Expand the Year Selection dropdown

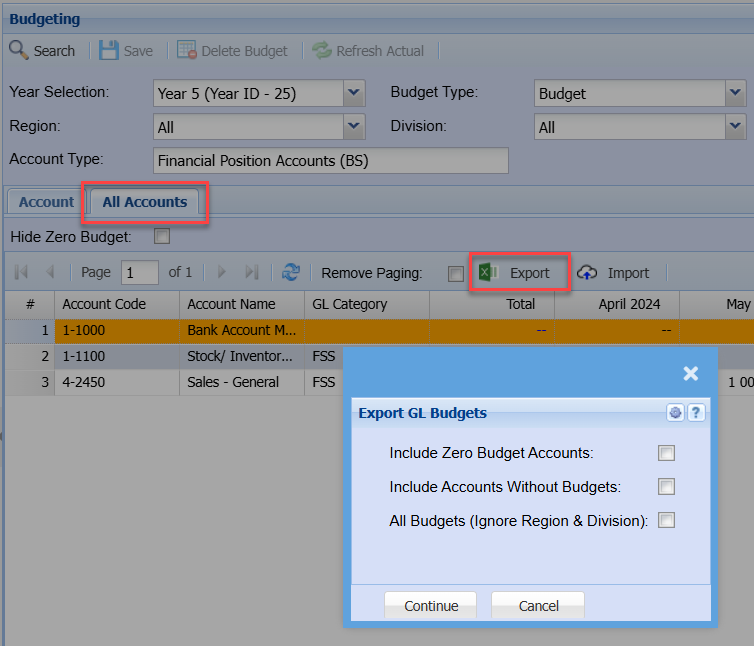(x=354, y=93)
